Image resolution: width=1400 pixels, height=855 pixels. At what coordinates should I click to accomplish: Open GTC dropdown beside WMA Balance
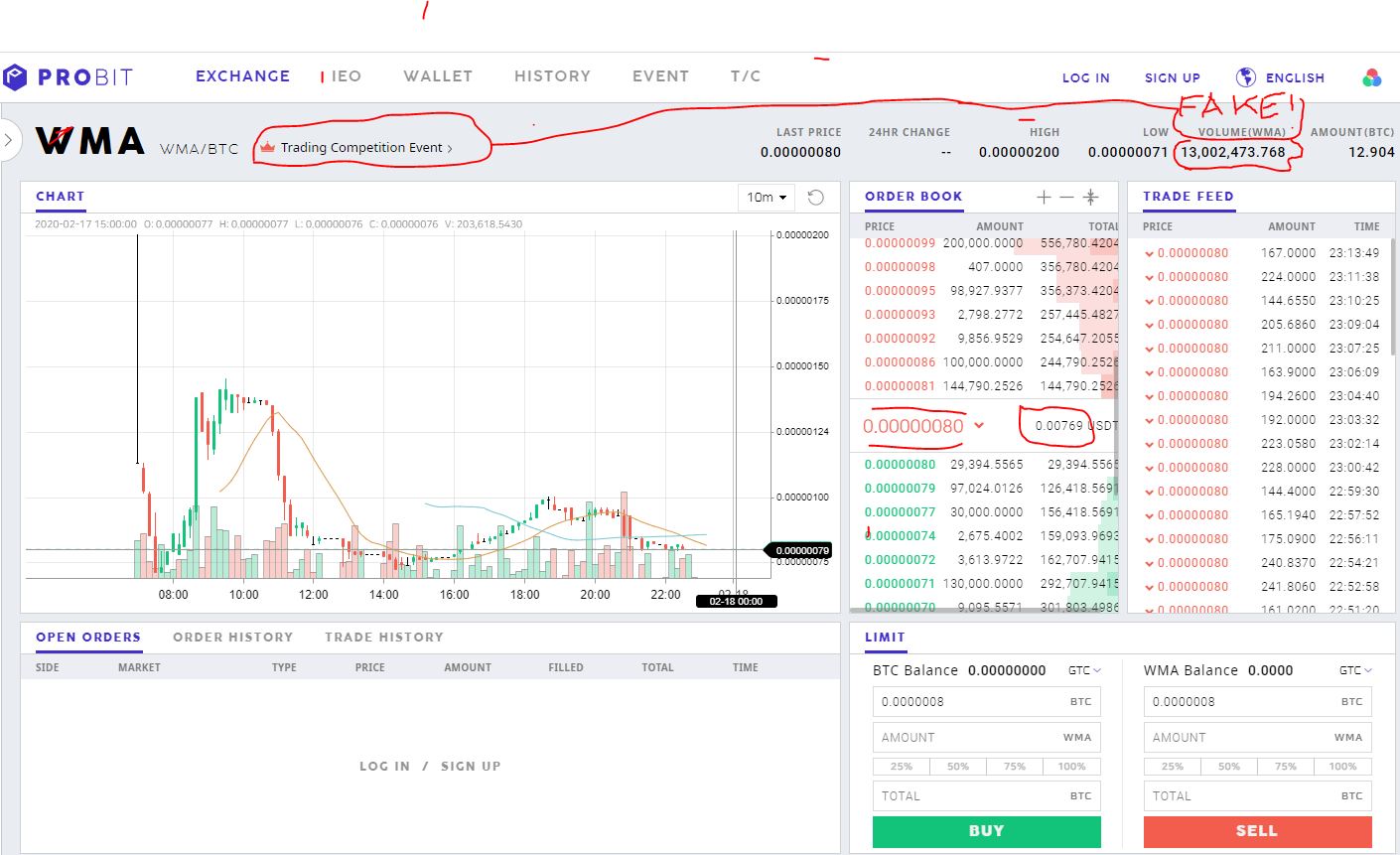tap(1355, 670)
